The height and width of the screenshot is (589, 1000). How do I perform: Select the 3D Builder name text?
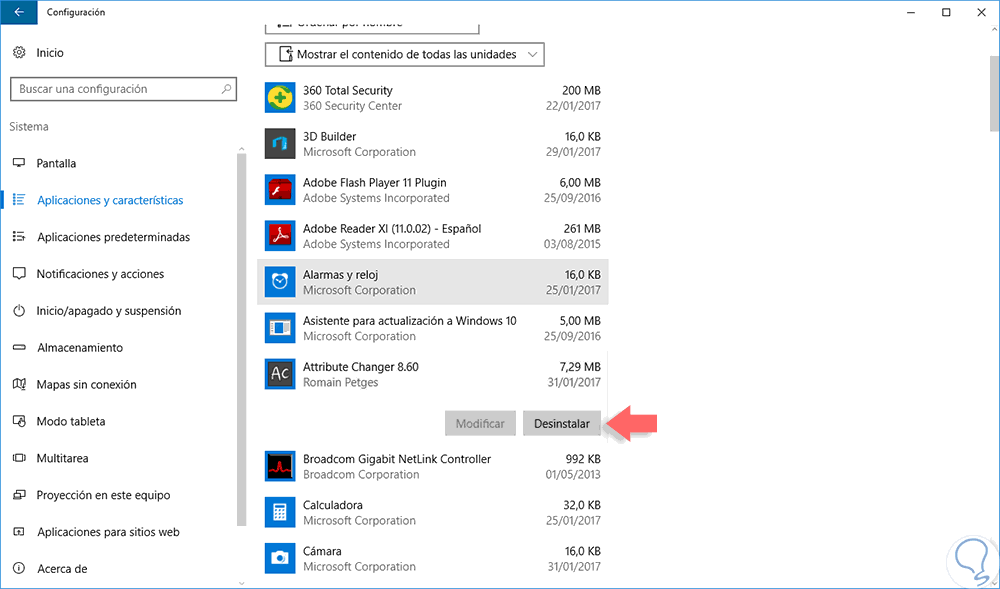click(329, 136)
